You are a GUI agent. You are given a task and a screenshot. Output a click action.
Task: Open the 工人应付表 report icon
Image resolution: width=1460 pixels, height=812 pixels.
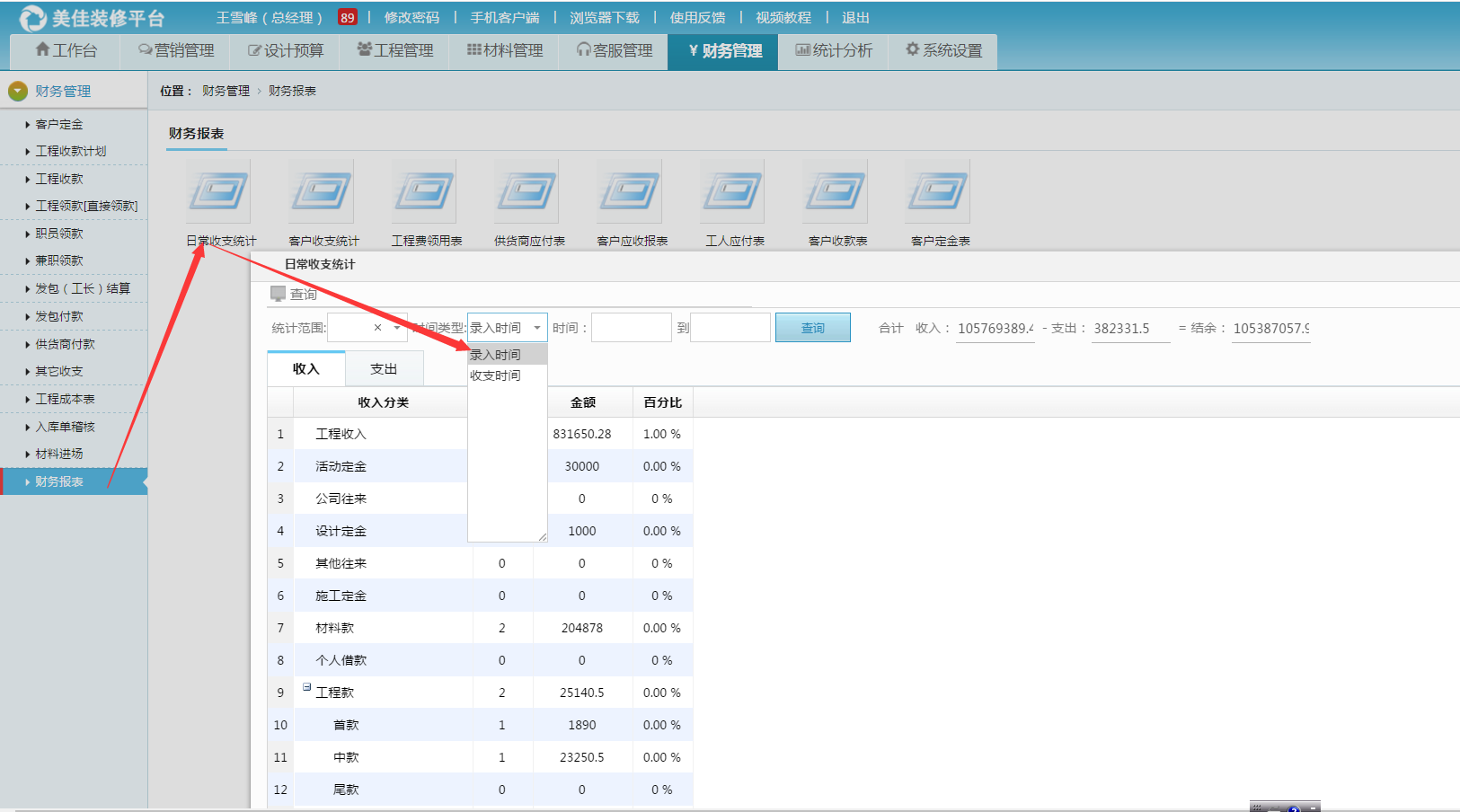pos(731,191)
